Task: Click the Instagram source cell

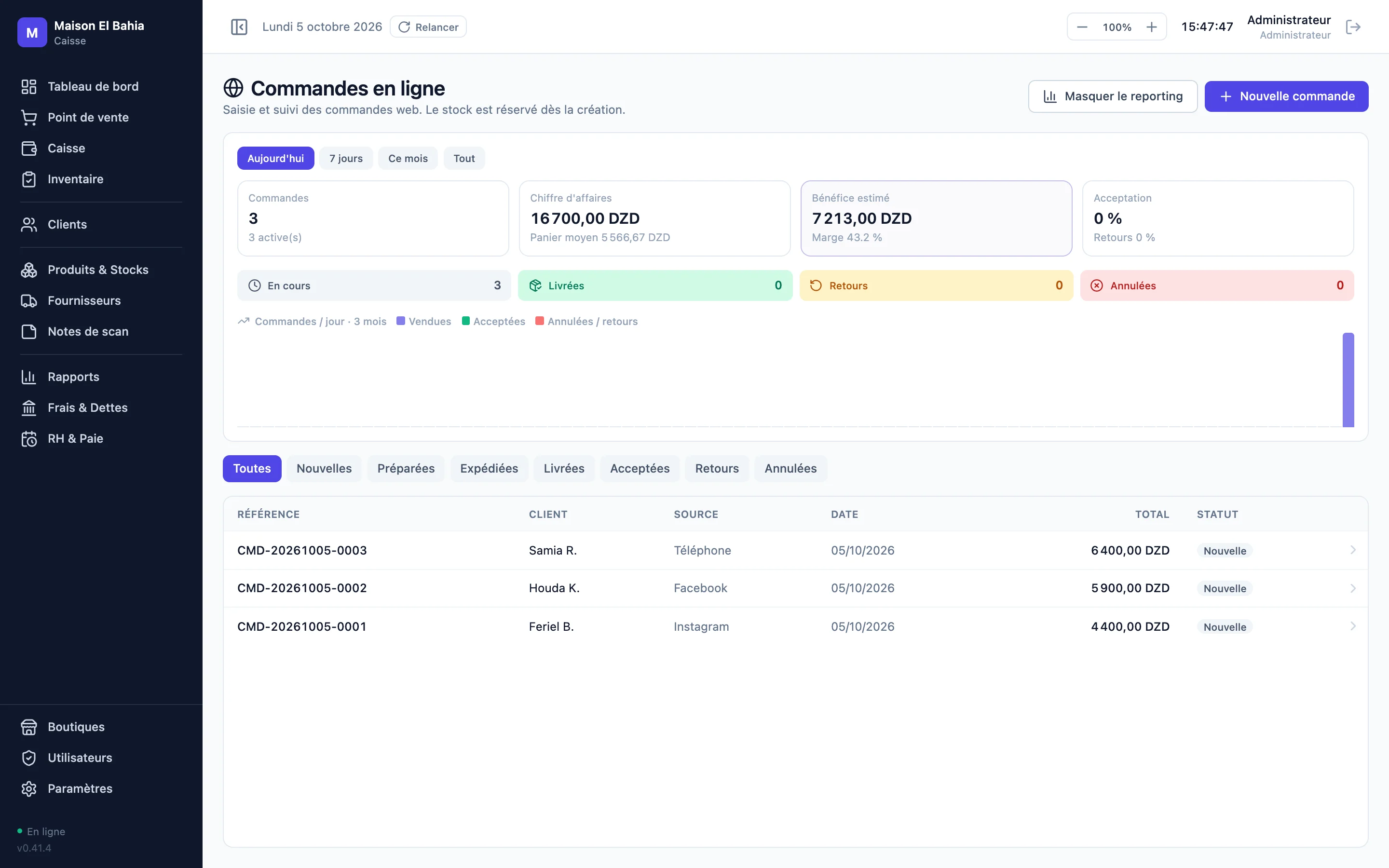Action: pos(701,627)
